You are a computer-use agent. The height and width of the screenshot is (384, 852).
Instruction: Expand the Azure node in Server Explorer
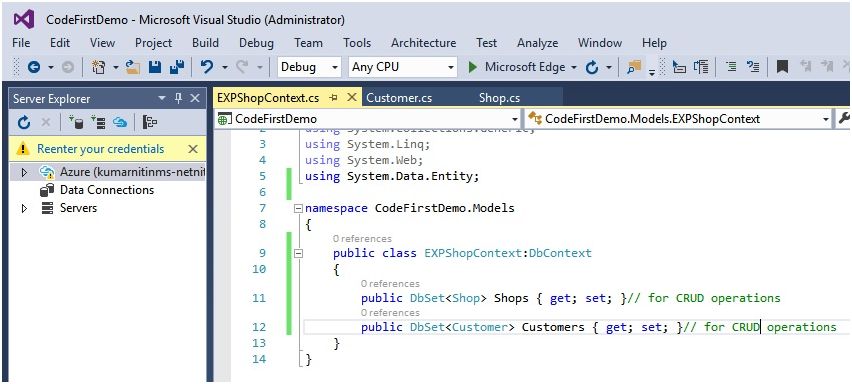(23, 173)
